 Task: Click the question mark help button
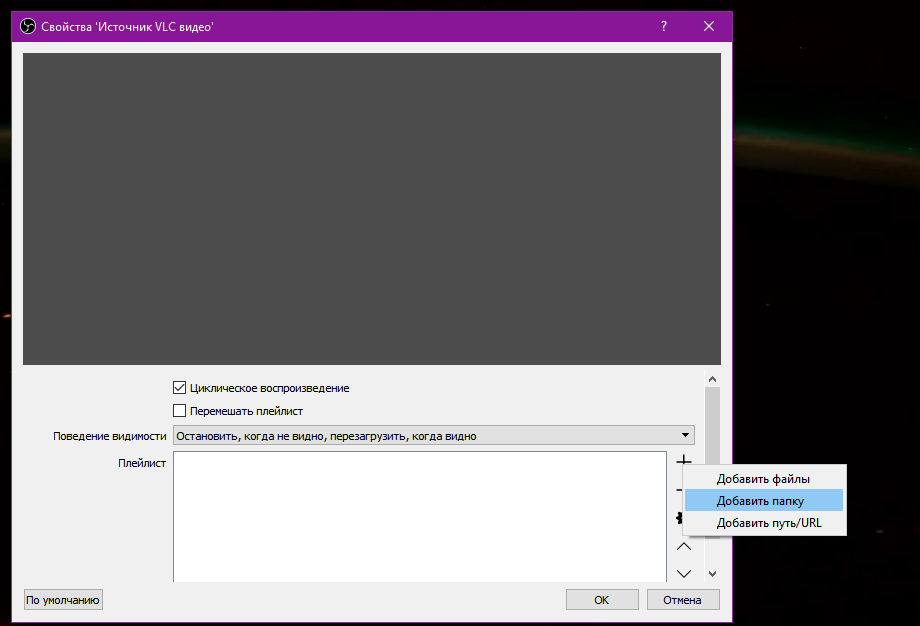tap(664, 27)
